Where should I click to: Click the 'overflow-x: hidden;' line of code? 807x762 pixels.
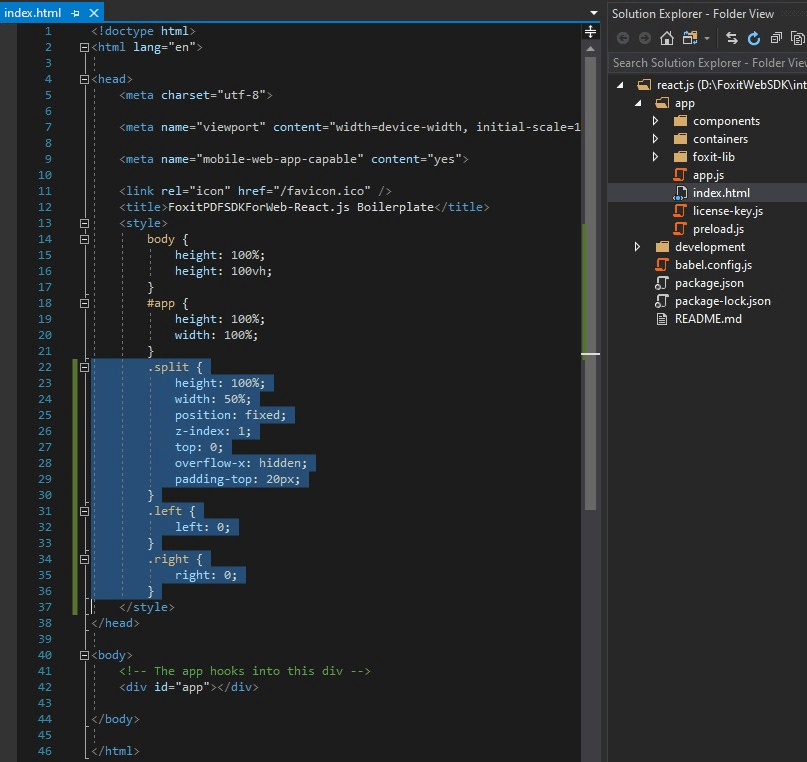click(241, 463)
